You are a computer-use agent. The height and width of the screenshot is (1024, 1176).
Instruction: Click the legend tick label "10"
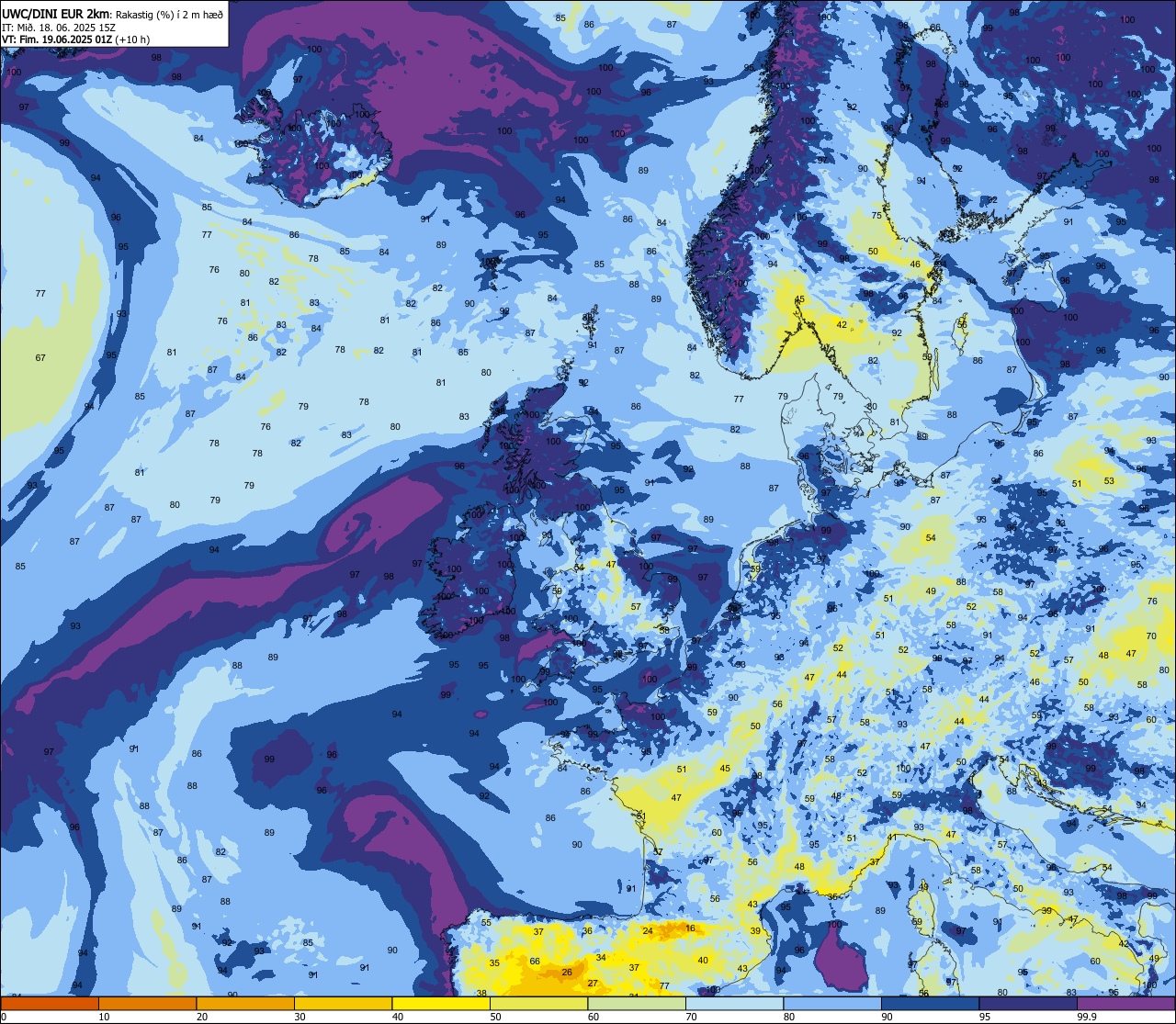[x=104, y=1017]
